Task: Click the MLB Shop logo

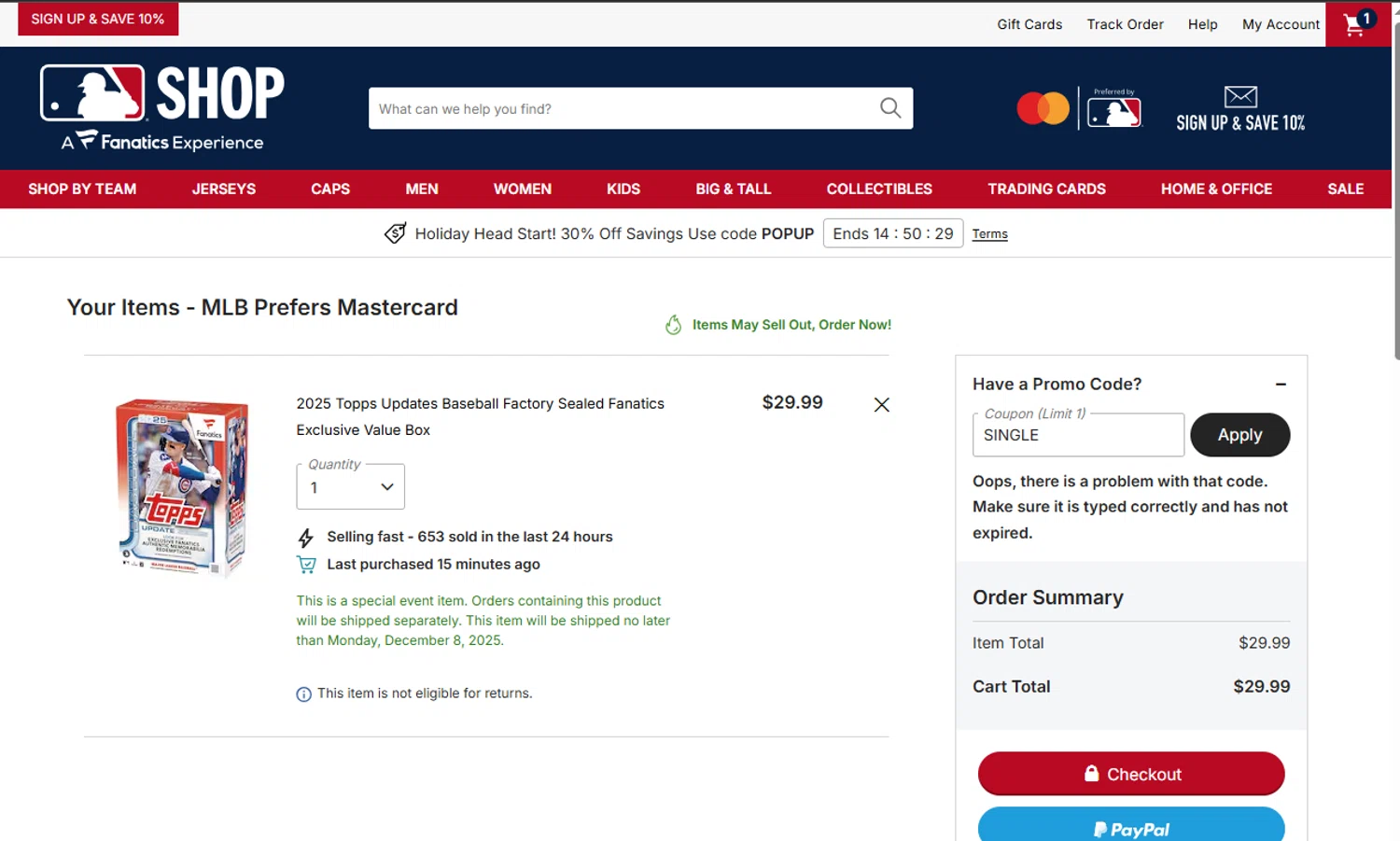Action: (162, 107)
